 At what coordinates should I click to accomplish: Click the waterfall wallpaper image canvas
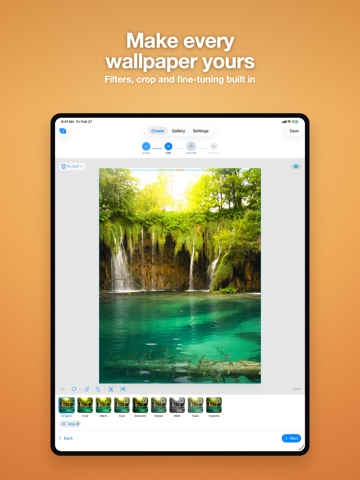tap(180, 276)
